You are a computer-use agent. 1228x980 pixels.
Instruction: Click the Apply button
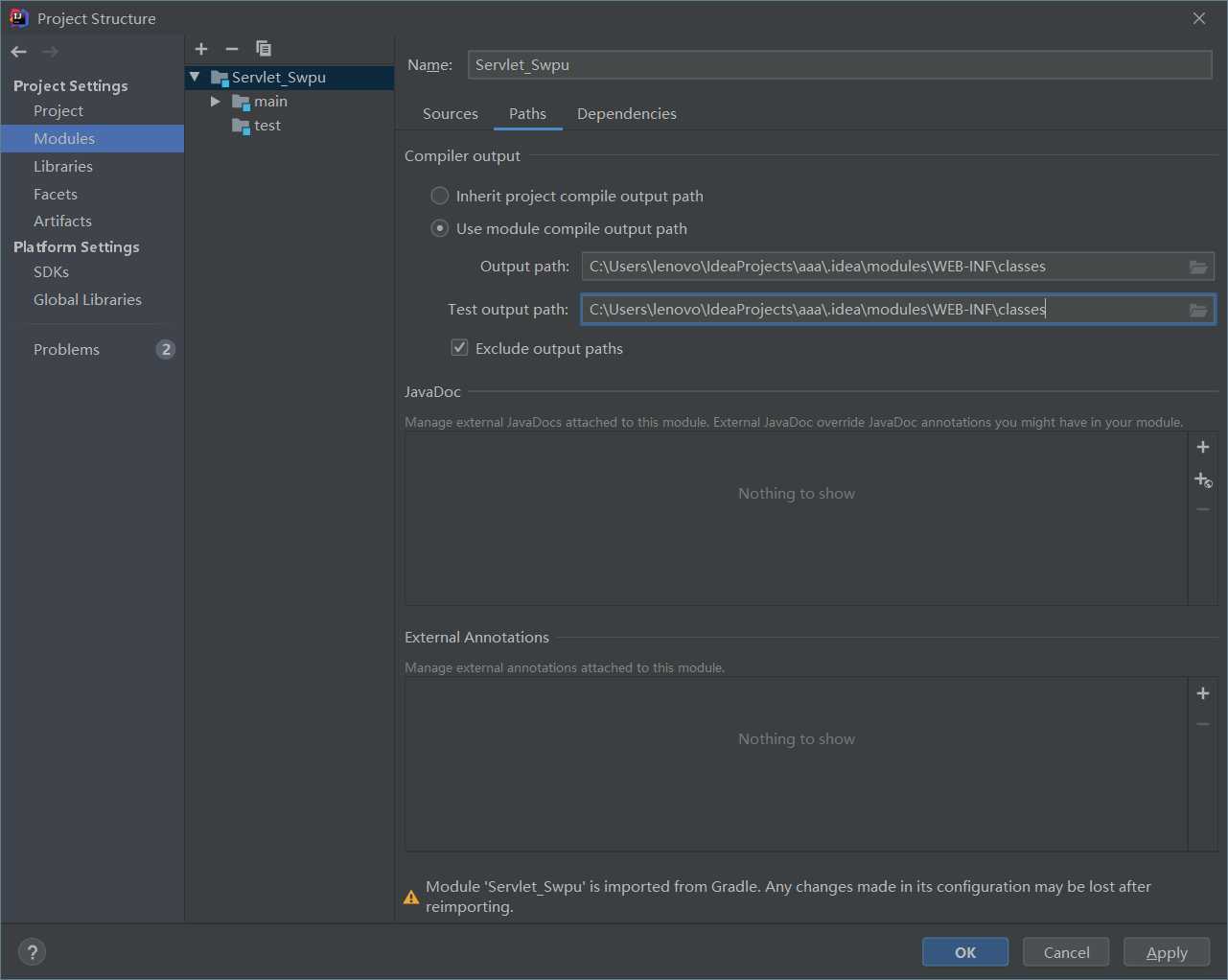click(x=1167, y=952)
